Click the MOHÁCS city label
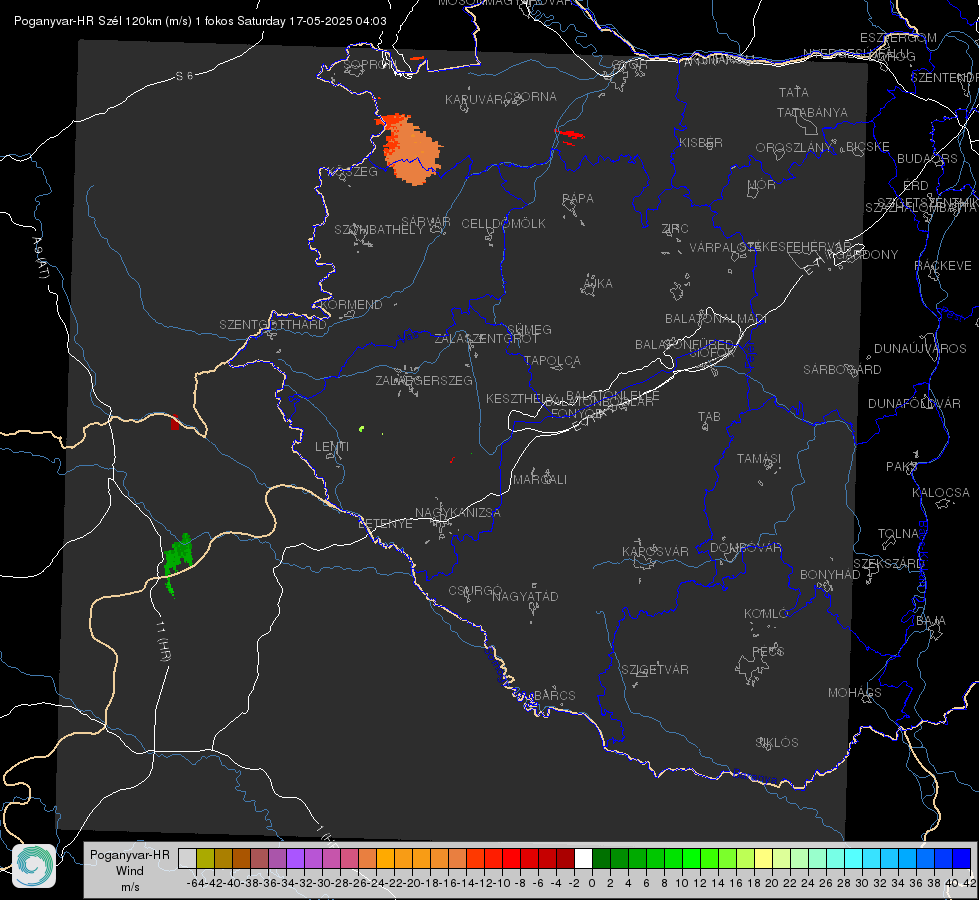Viewport: 979px width, 900px height. [x=854, y=693]
